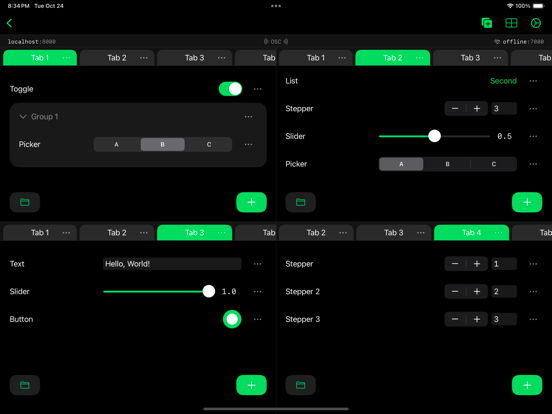552x414 pixels.
Task: Edit the Hello, World! text field
Action: 172,264
